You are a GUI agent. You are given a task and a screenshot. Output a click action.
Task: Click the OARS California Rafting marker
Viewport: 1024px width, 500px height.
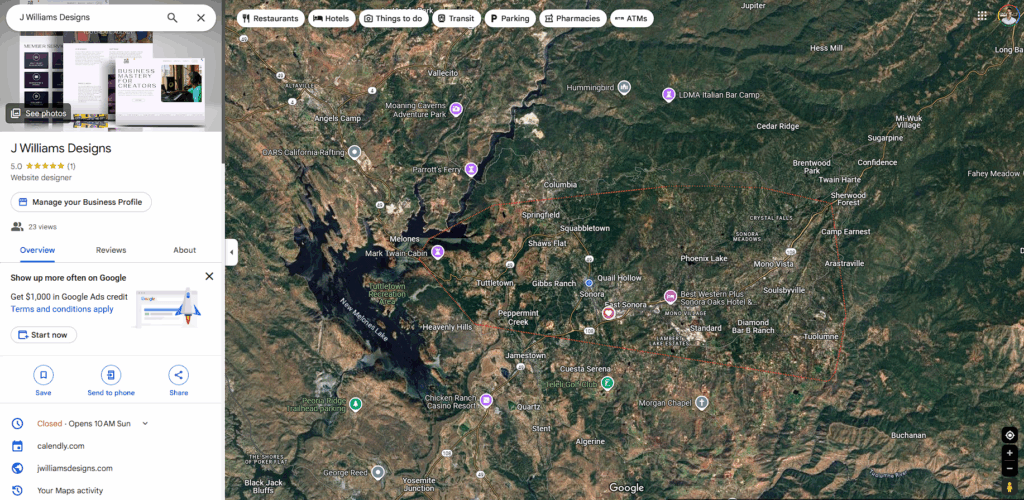(355, 152)
